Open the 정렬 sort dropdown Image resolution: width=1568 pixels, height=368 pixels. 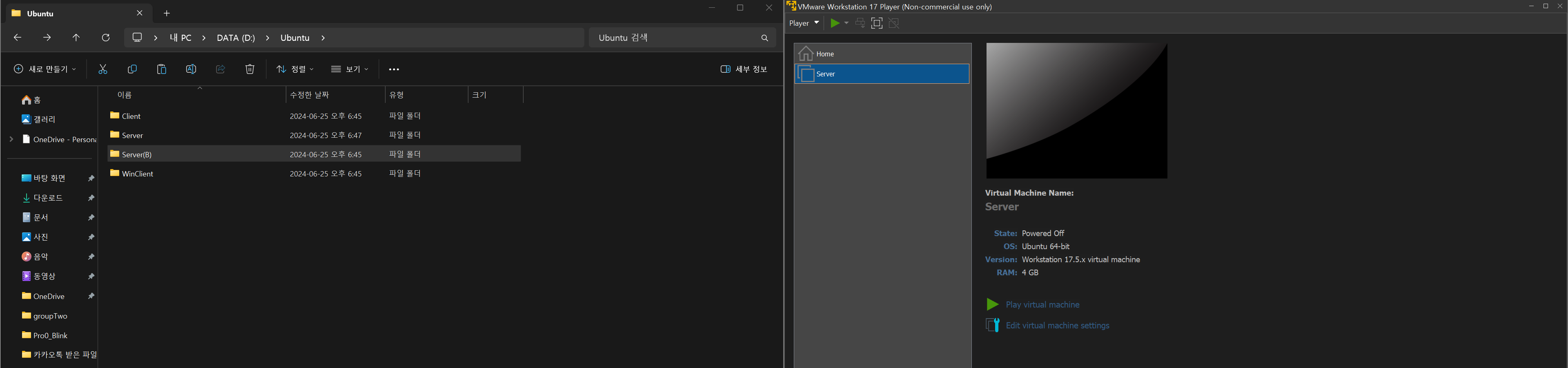(295, 69)
